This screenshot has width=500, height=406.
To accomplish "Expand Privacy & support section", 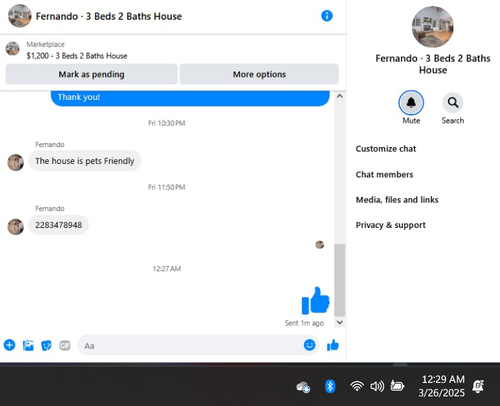I will pyautogui.click(x=390, y=225).
